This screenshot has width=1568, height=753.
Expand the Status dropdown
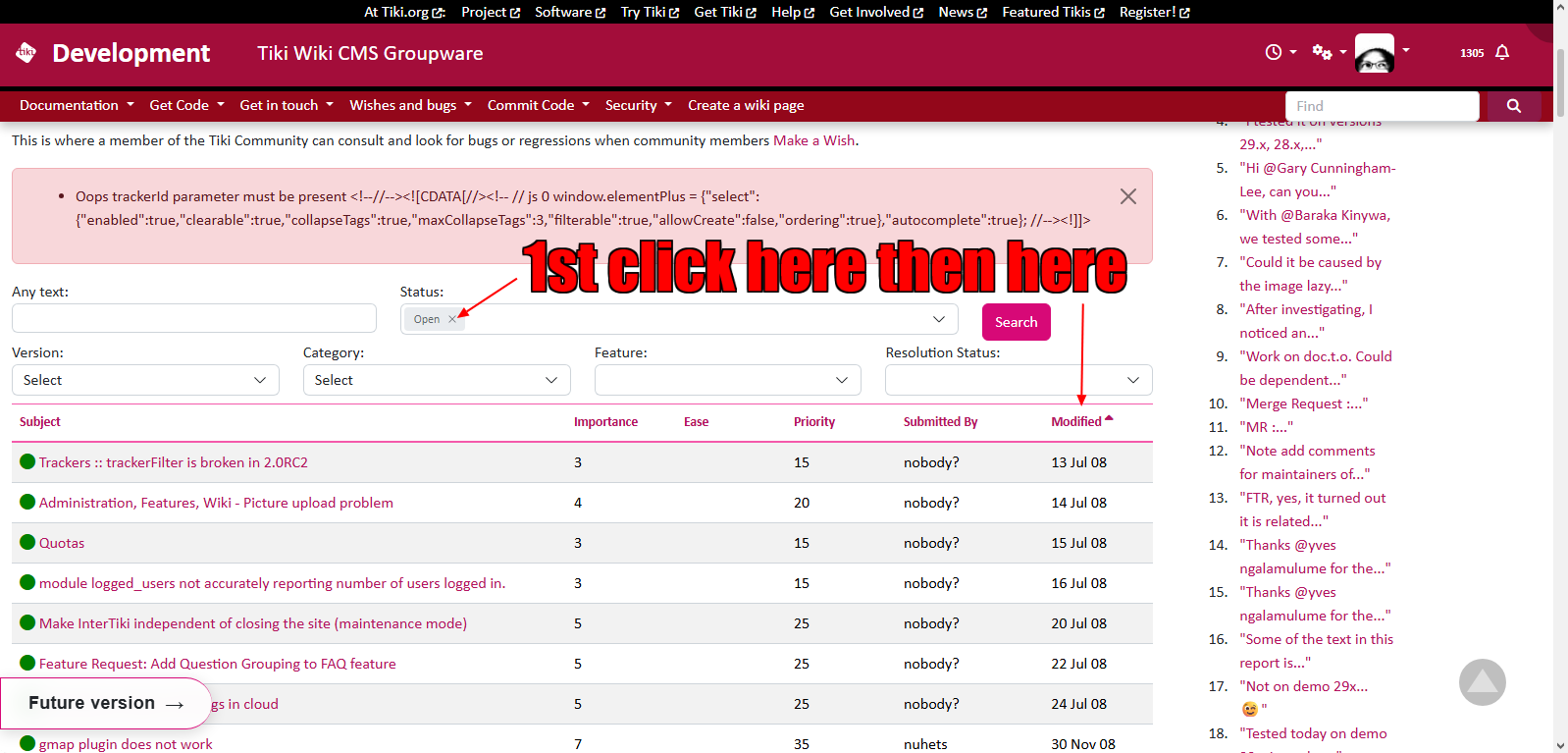pos(939,319)
